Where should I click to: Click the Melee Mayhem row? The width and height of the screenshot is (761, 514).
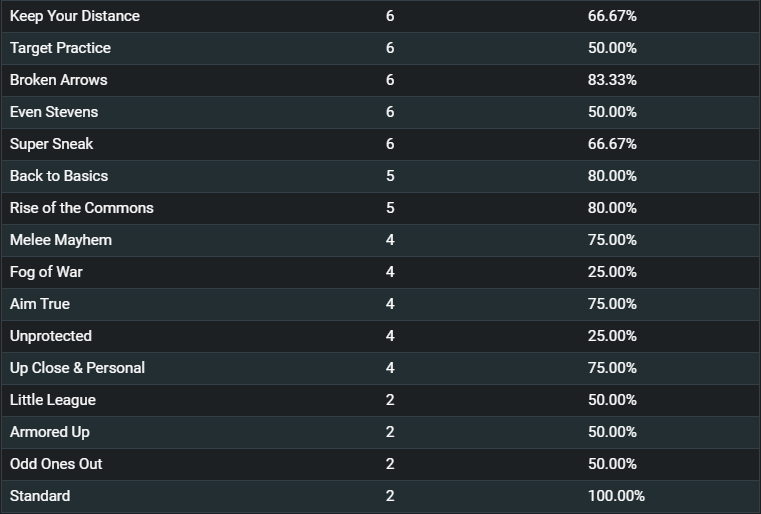(x=380, y=240)
